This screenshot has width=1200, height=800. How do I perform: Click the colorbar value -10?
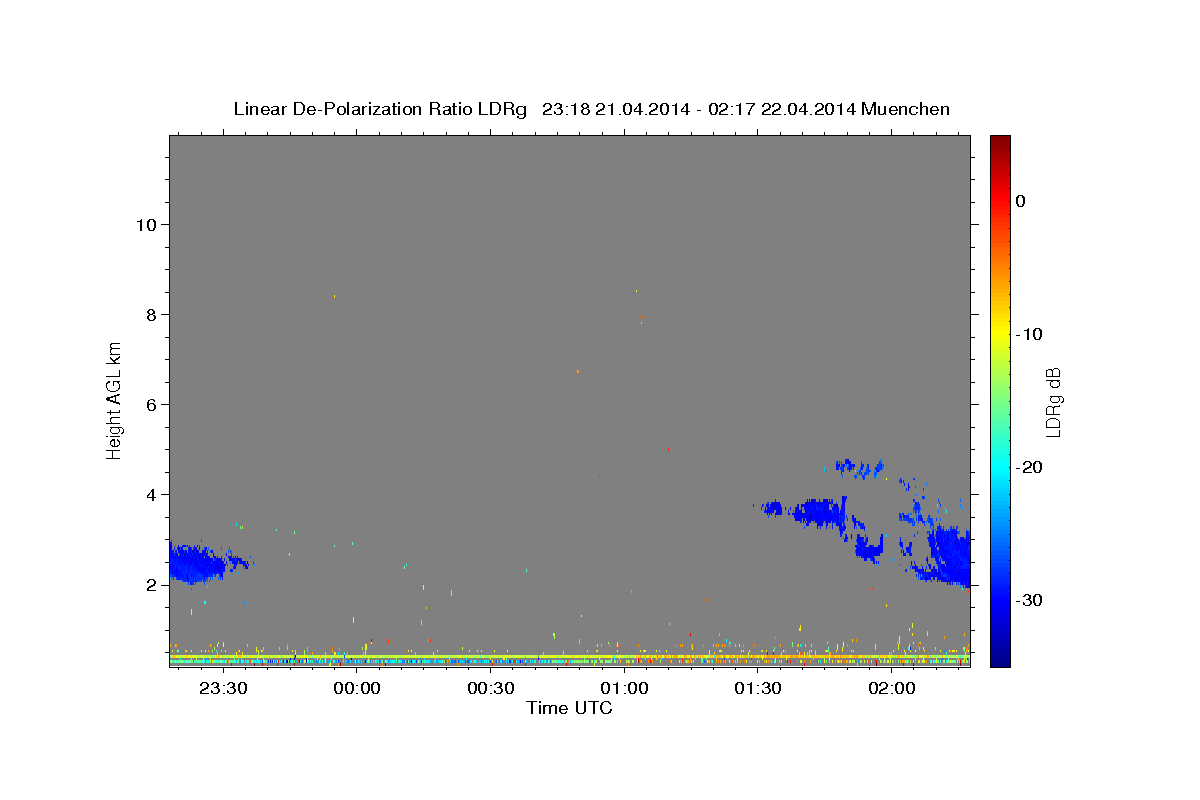tap(1029, 334)
